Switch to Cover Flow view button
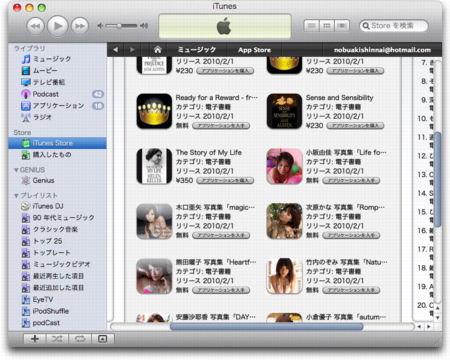Viewport: 450px width, 360px height. pos(342,26)
